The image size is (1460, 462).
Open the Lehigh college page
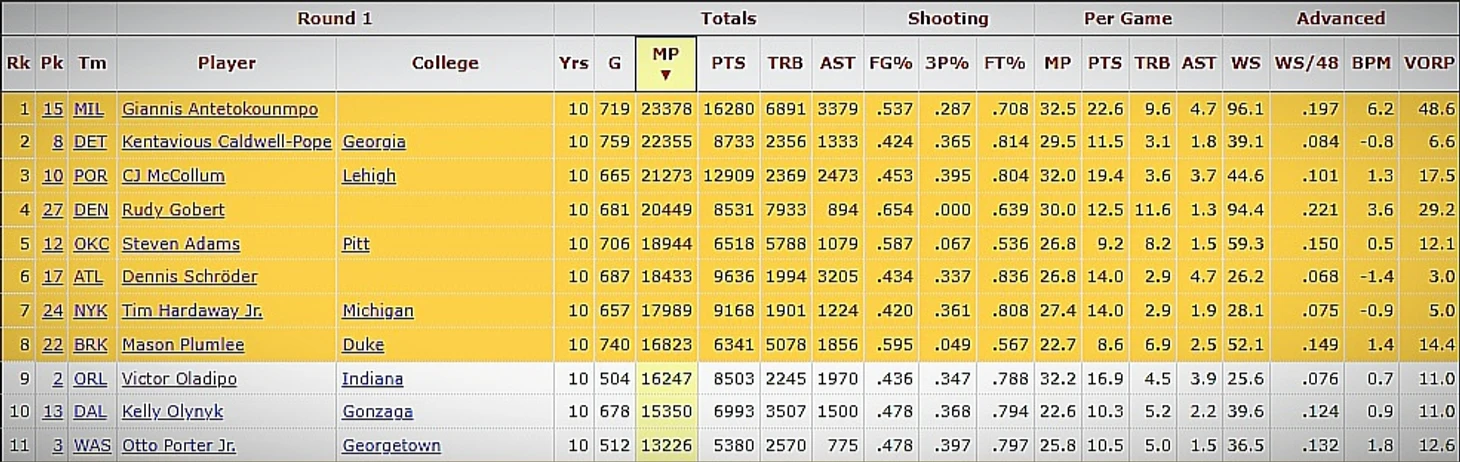coord(369,176)
